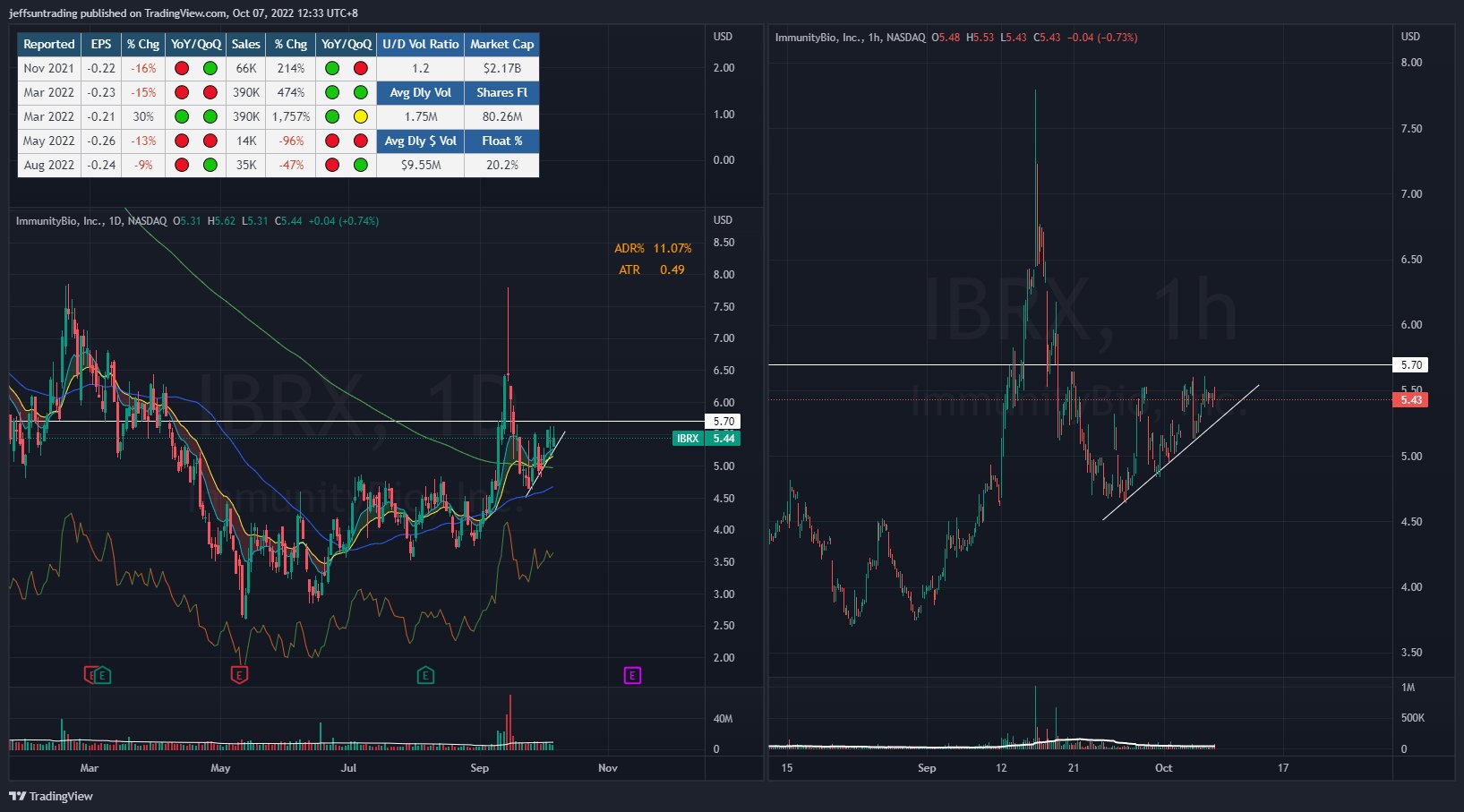Viewport: 1464px width, 812px height.
Task: Select the 'May 2022' reported date cell
Action: (x=49, y=141)
